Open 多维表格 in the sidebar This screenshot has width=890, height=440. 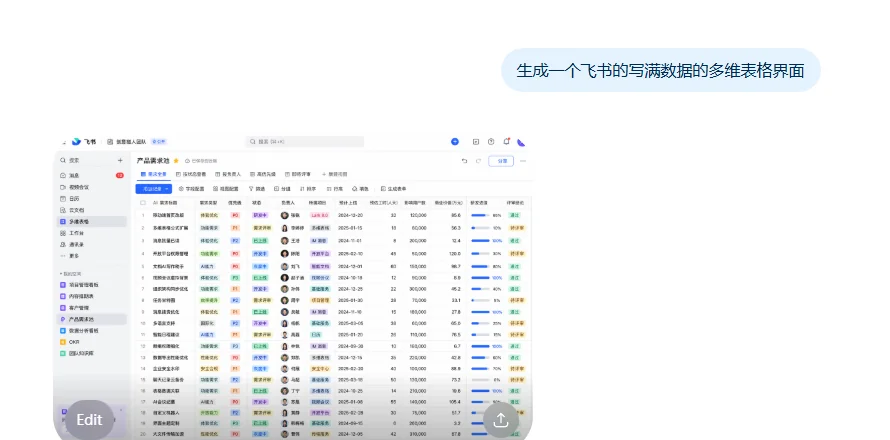tap(92, 221)
